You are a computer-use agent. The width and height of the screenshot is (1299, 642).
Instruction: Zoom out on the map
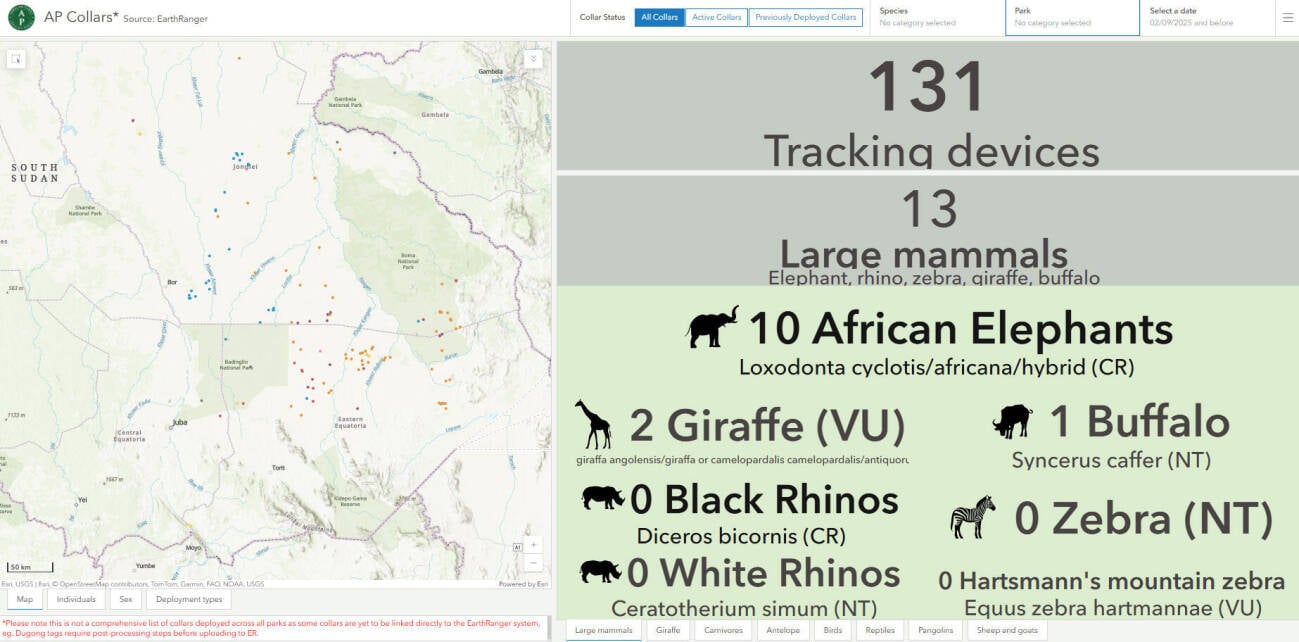pos(534,562)
